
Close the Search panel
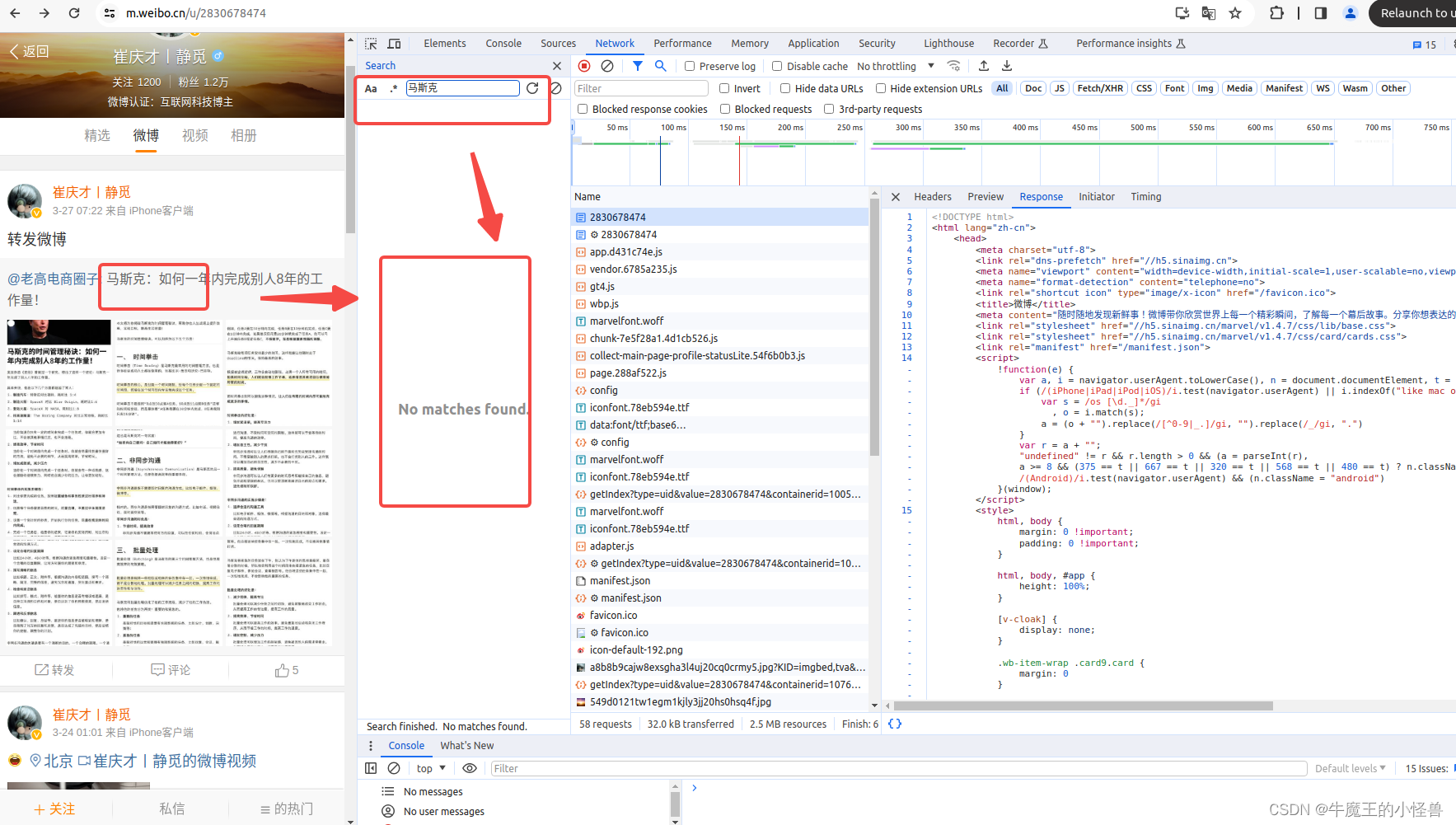point(557,66)
